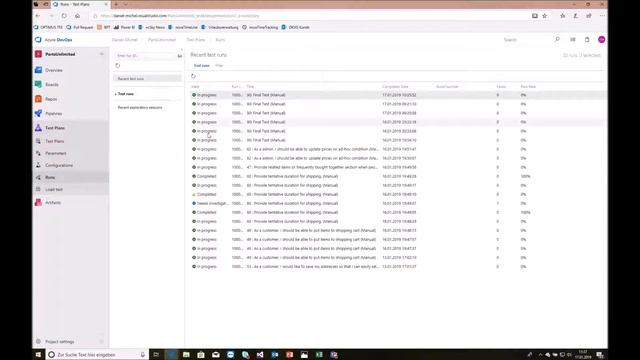Add page to favorites with star icon

544,16
